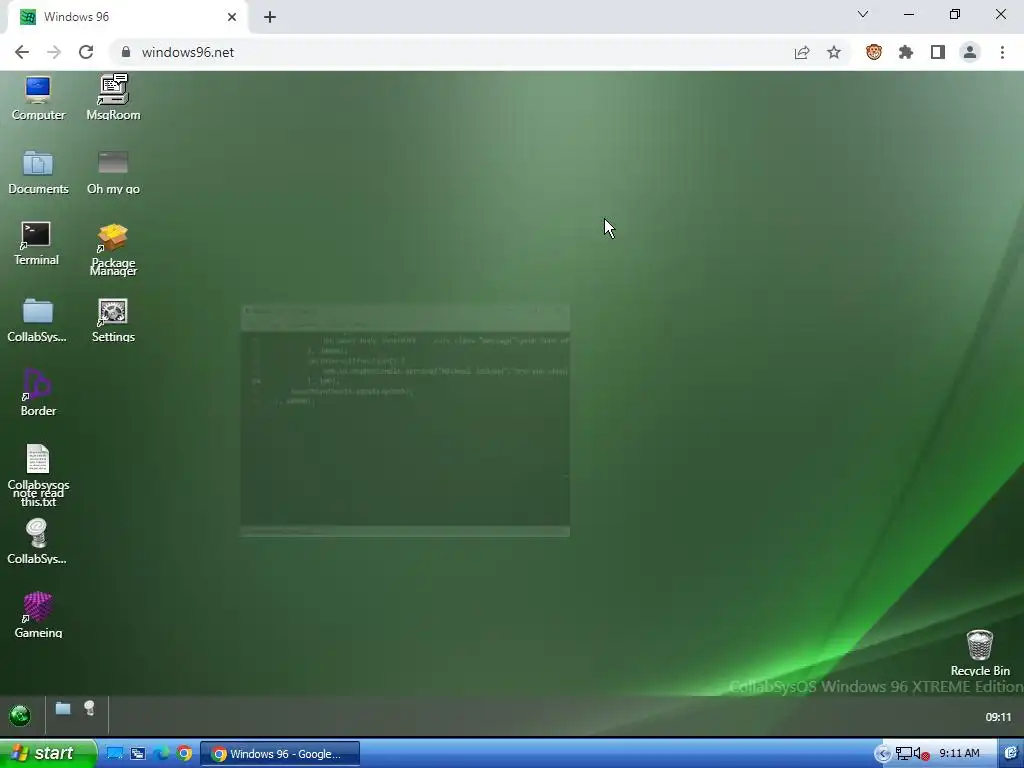Go back in Chrome browser
This screenshot has height=768, width=1024.
(x=22, y=52)
